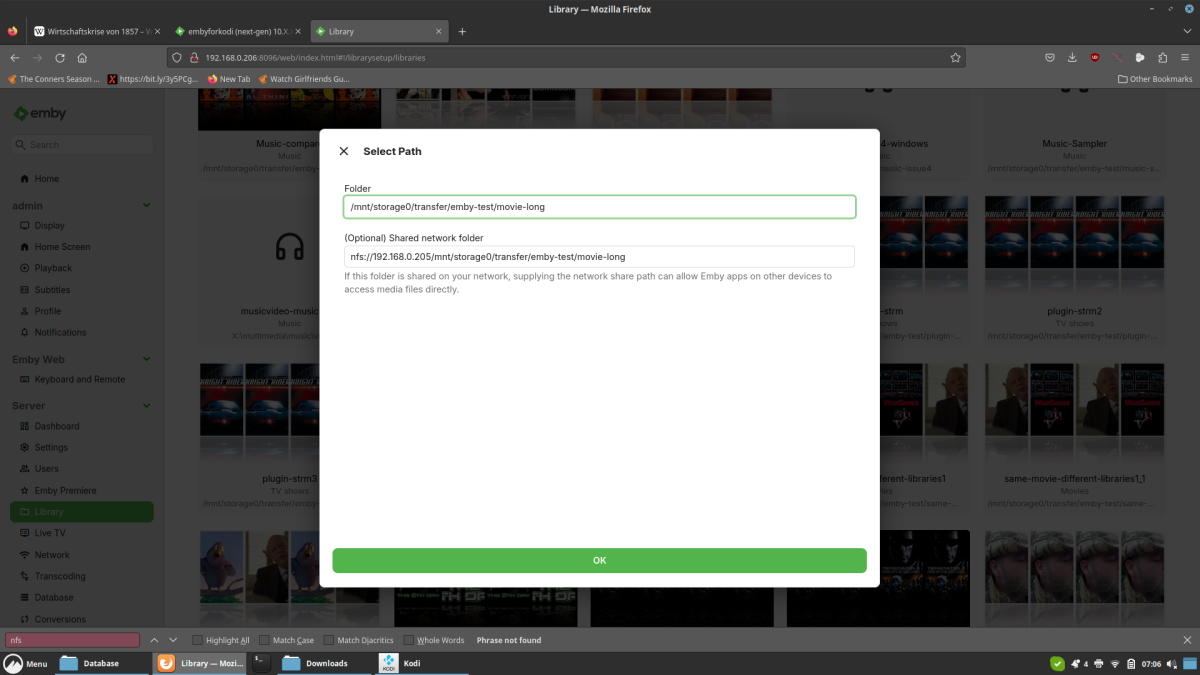
Task: Open the Firefox downloads icon
Action: click(1072, 58)
